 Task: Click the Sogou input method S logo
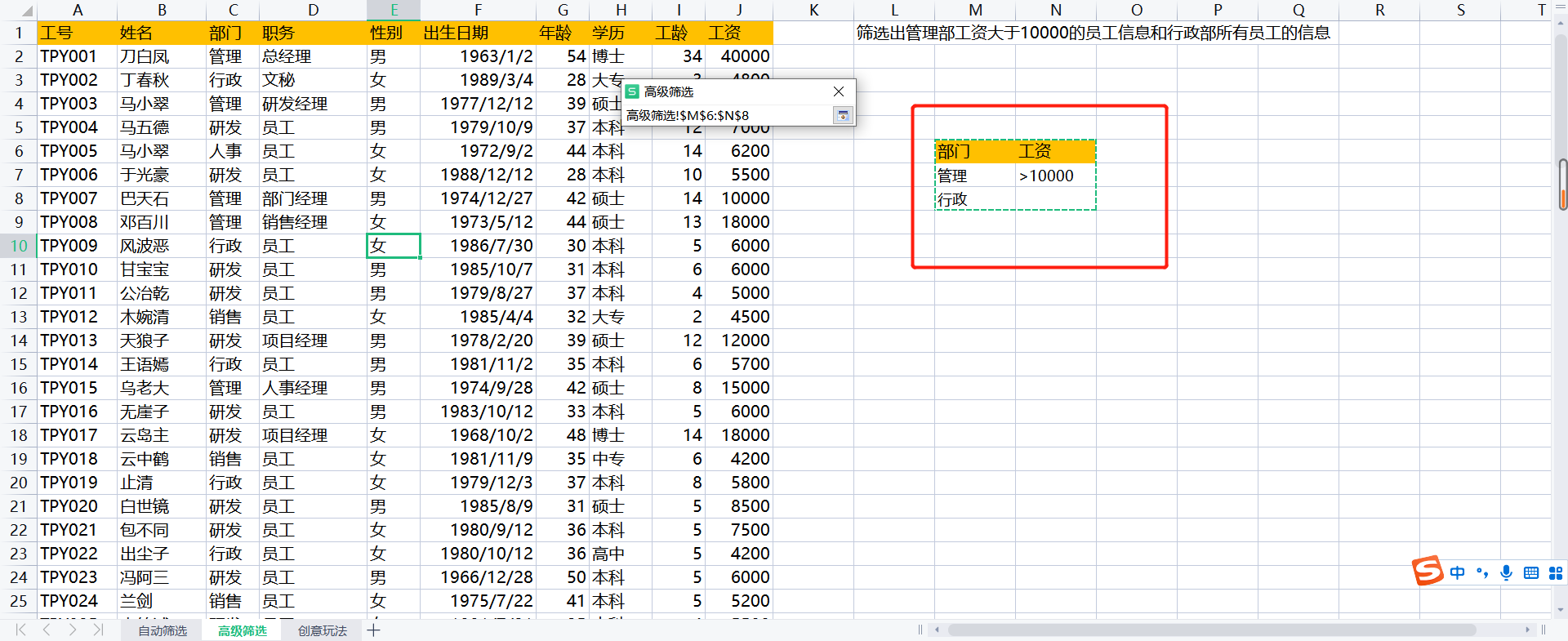(1428, 571)
